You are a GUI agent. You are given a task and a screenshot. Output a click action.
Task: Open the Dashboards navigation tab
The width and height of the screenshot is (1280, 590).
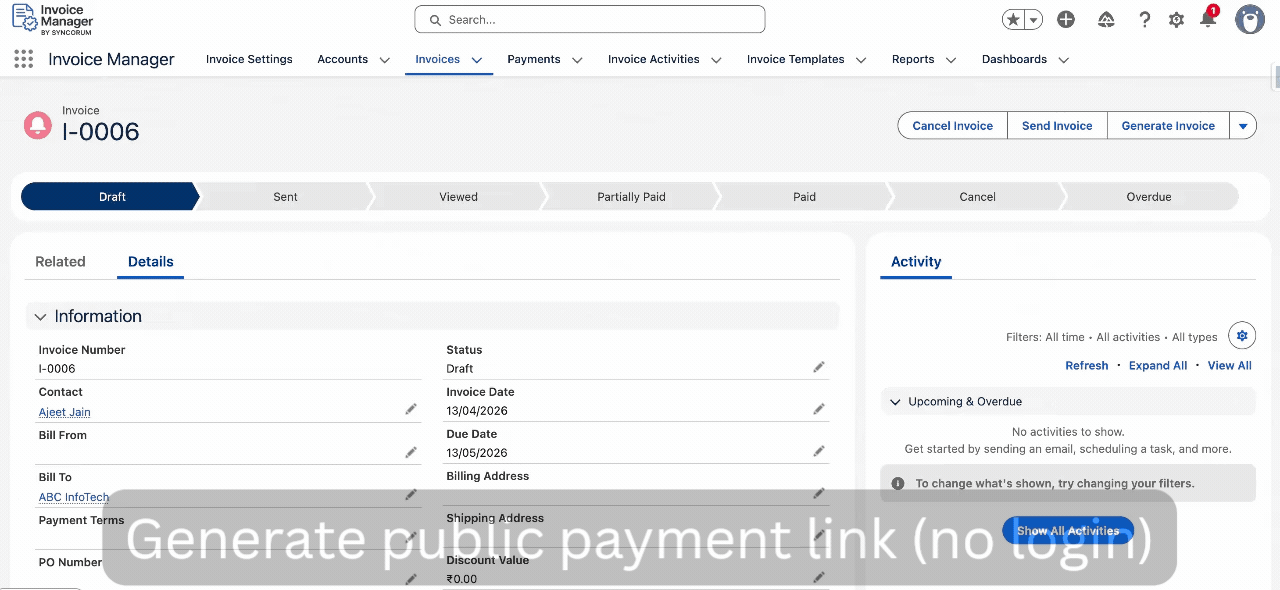[x=1014, y=59]
